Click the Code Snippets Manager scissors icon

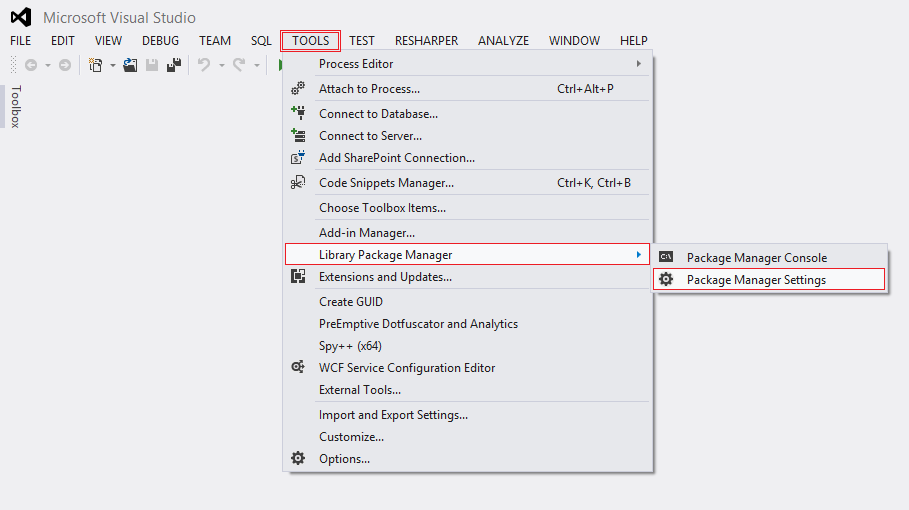(x=298, y=182)
